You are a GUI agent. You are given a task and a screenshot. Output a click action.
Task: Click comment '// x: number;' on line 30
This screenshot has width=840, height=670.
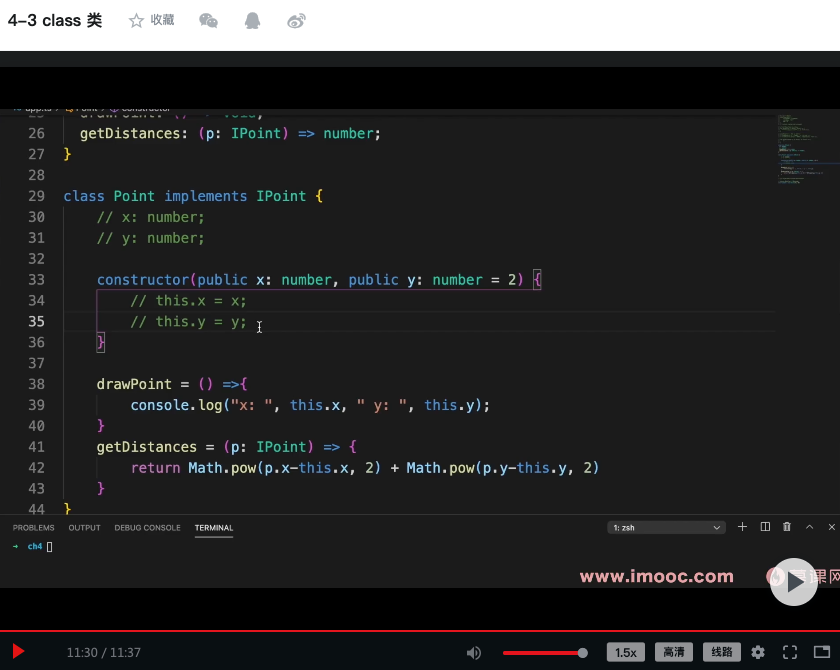coord(151,217)
